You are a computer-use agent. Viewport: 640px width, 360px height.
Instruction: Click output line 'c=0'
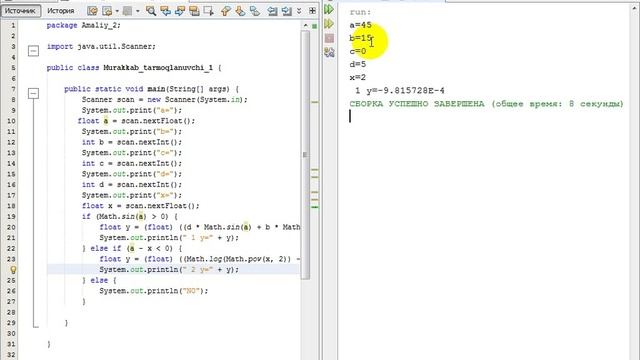(358, 51)
